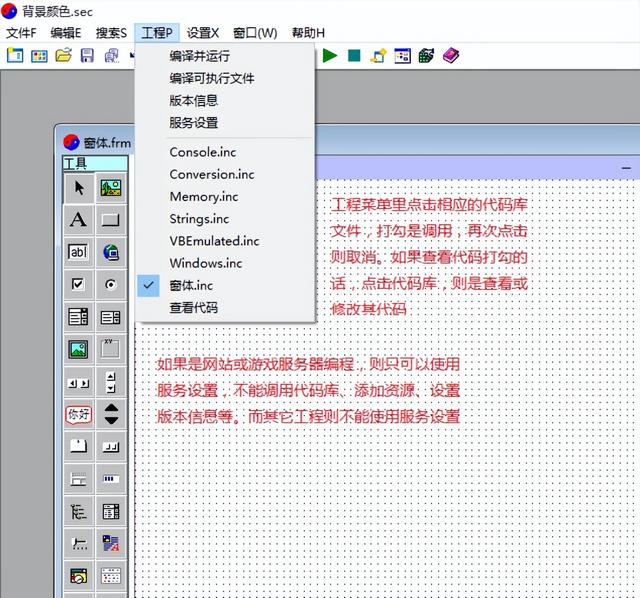Select the progress bar control tool

point(111,479)
